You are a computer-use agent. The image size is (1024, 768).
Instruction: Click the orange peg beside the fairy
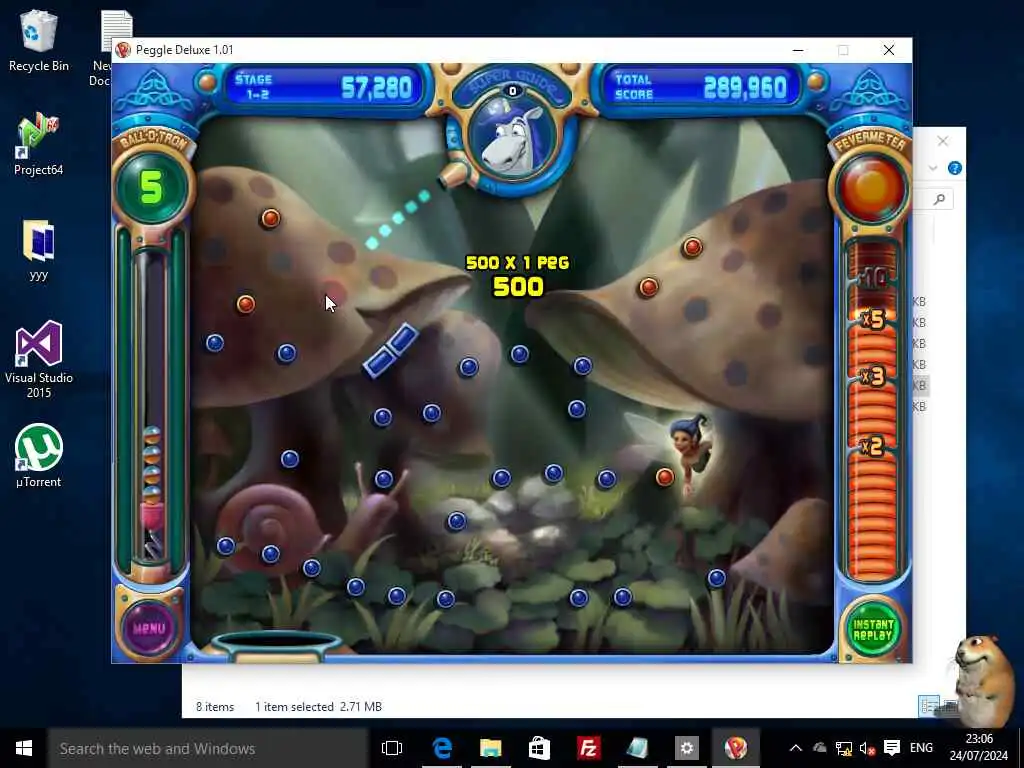coord(665,477)
